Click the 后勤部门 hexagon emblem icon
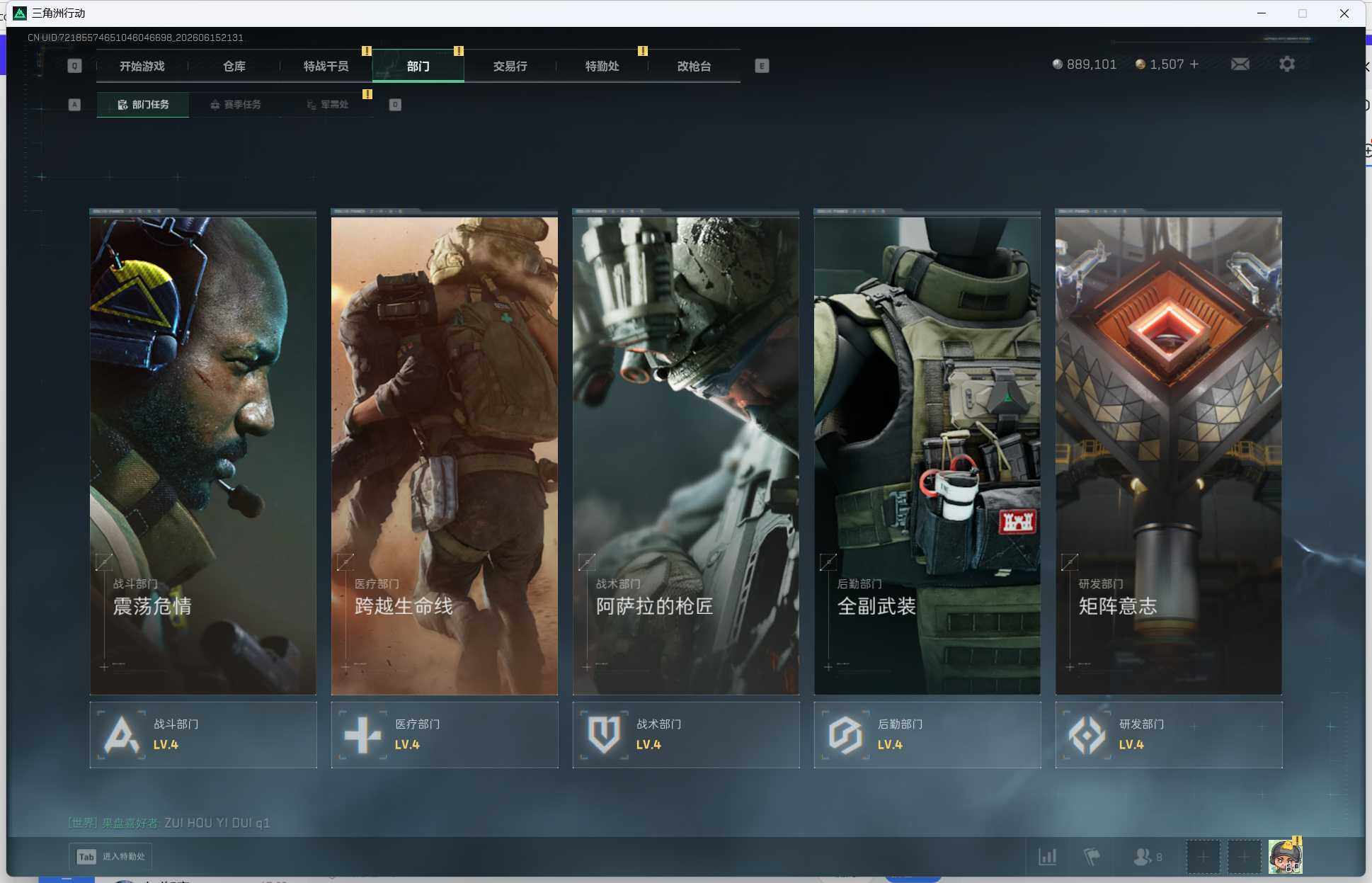Viewport: 1372px width, 883px height. tap(845, 735)
